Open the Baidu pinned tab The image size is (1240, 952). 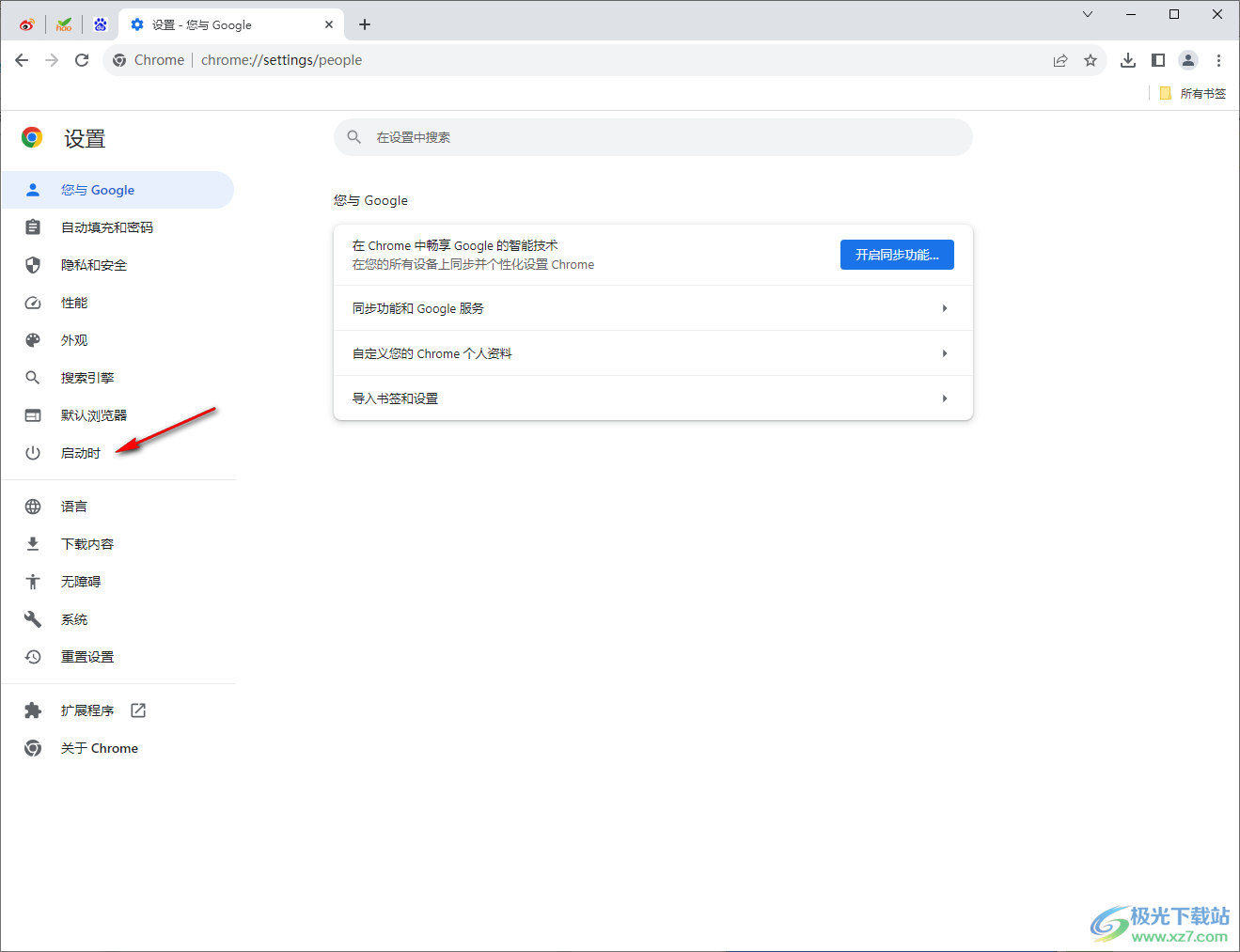(x=101, y=24)
